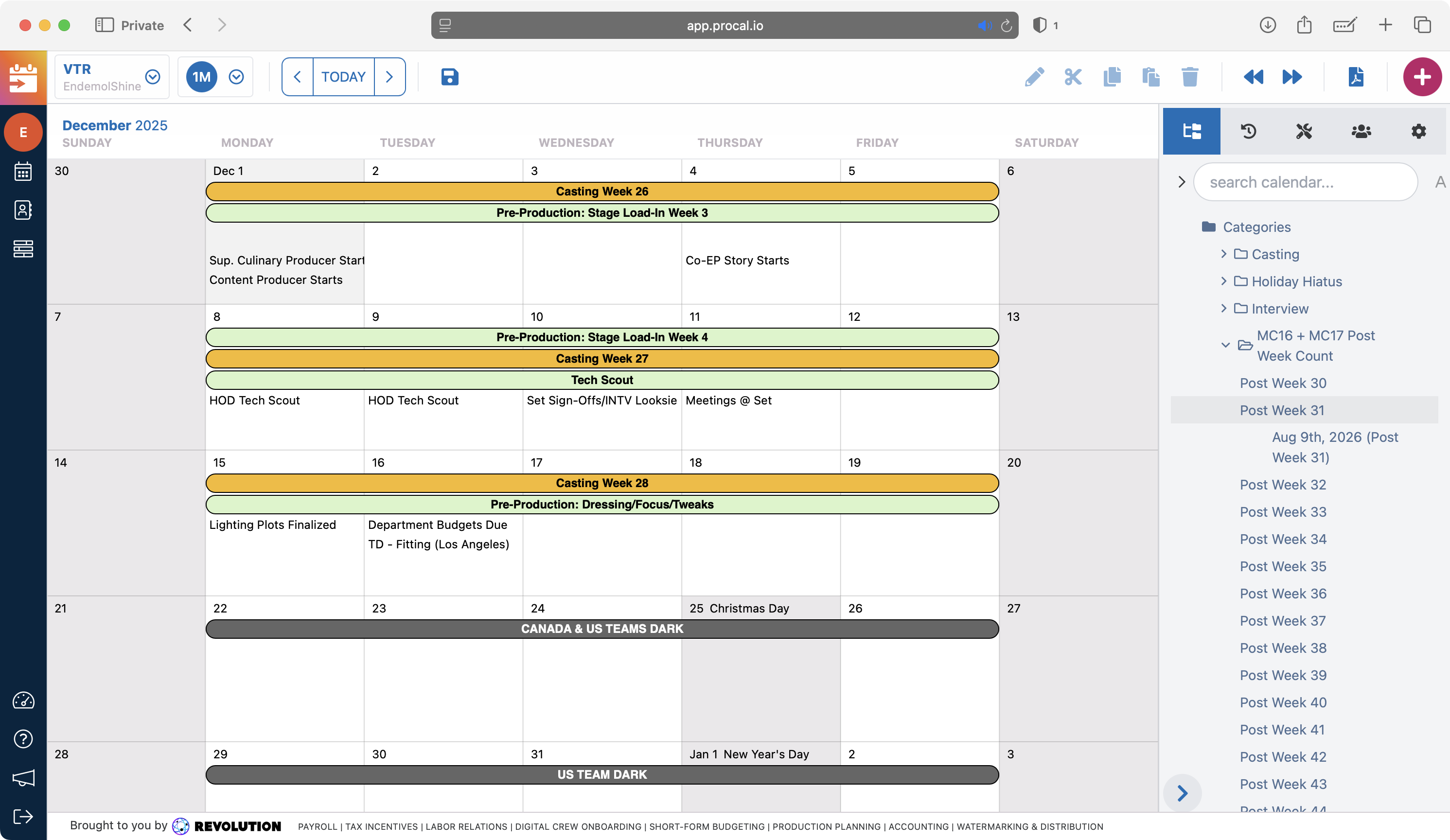Click the app.procal.io address bar
The image size is (1450, 840).
[725, 25]
